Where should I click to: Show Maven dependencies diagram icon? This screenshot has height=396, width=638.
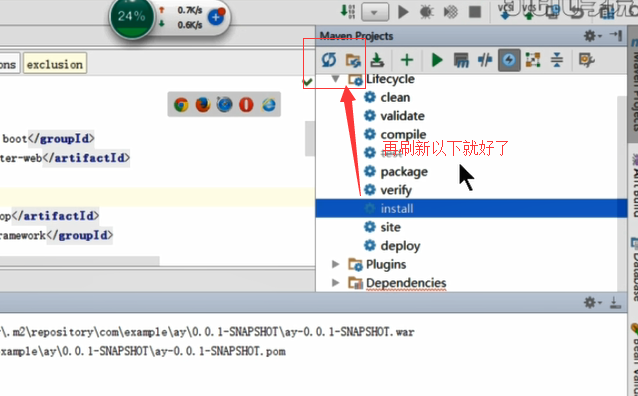(x=533, y=60)
